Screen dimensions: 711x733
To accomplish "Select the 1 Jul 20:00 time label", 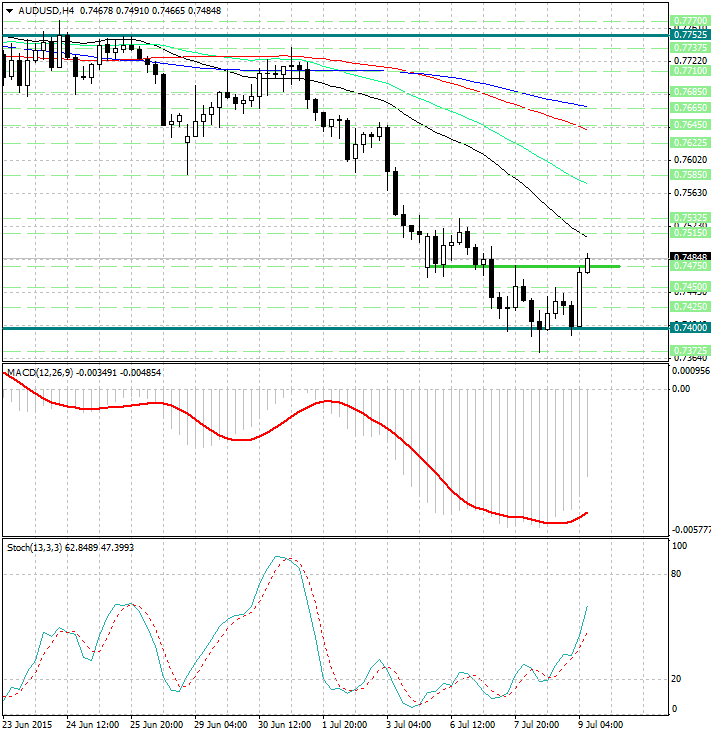I will [x=346, y=723].
